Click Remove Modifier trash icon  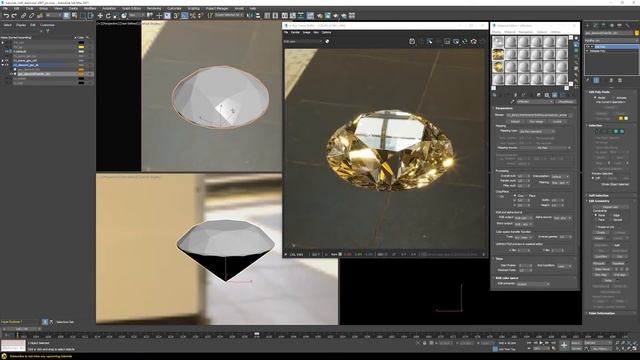[611, 80]
